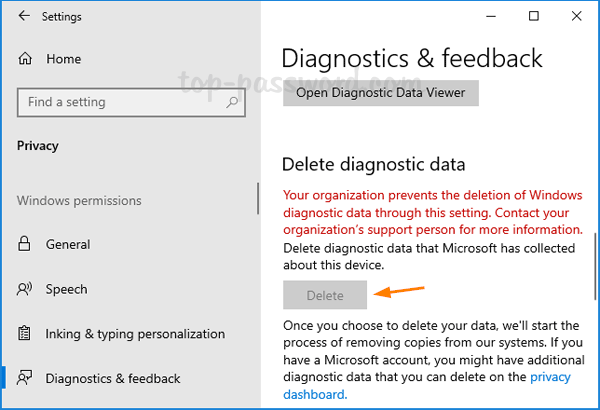600x410 pixels.
Task: Open Inking & typing personalization page
Action: pyautogui.click(x=135, y=334)
